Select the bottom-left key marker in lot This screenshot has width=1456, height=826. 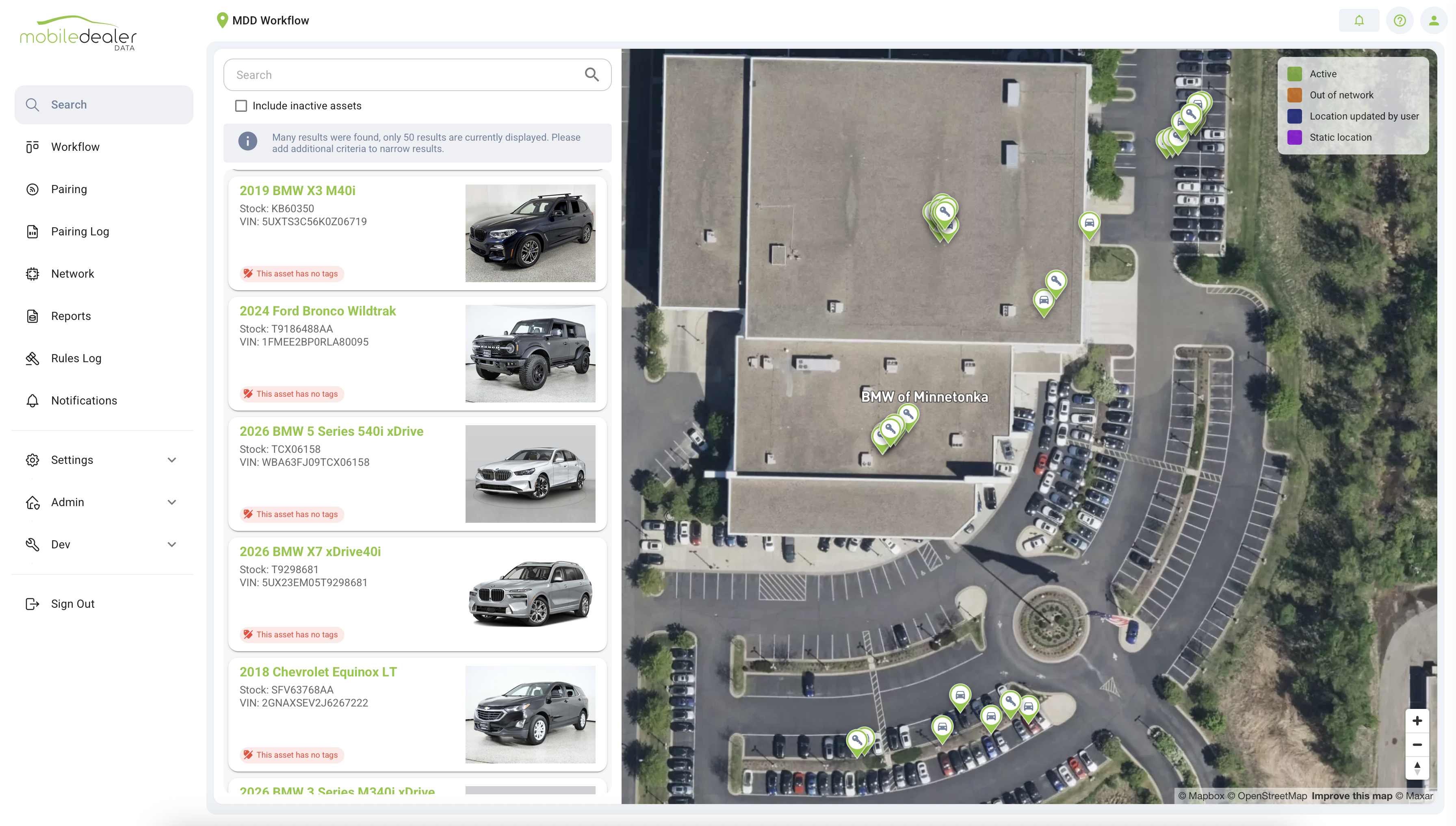(x=857, y=741)
